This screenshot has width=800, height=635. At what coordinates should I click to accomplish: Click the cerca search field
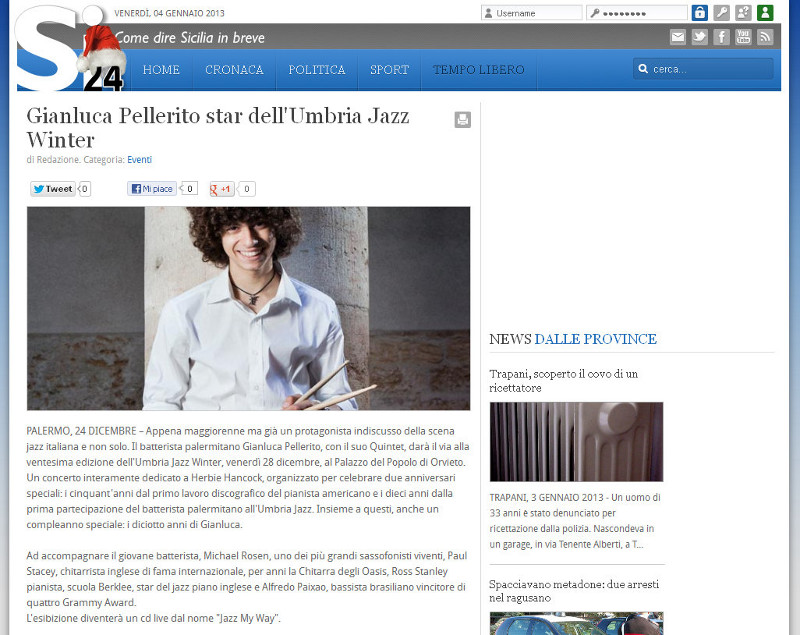(x=704, y=69)
